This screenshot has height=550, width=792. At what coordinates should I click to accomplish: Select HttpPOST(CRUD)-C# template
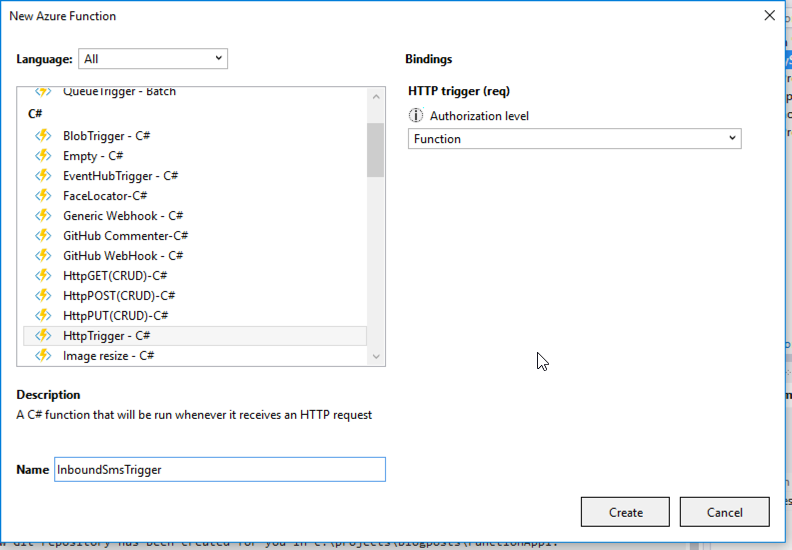pos(195,296)
